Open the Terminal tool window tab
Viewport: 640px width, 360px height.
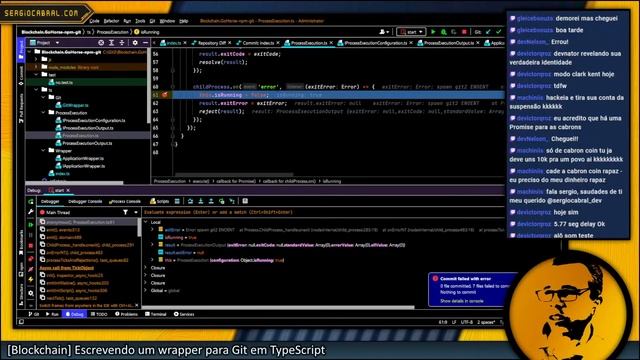point(156,314)
